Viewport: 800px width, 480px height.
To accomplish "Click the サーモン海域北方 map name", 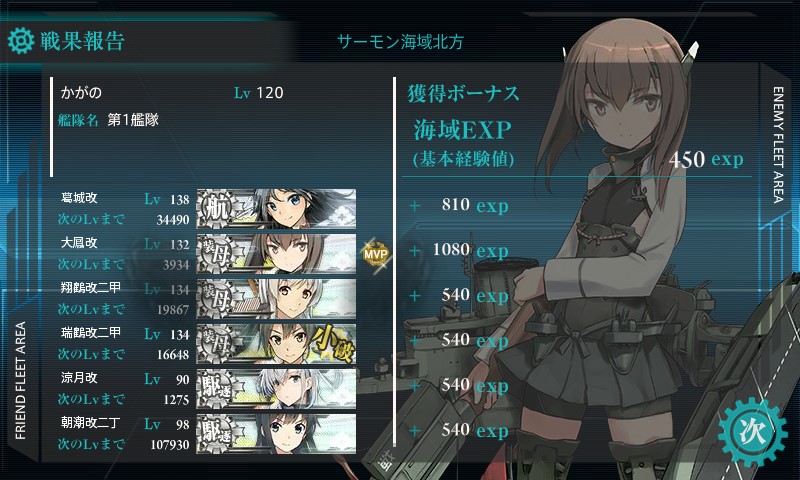I will point(401,42).
